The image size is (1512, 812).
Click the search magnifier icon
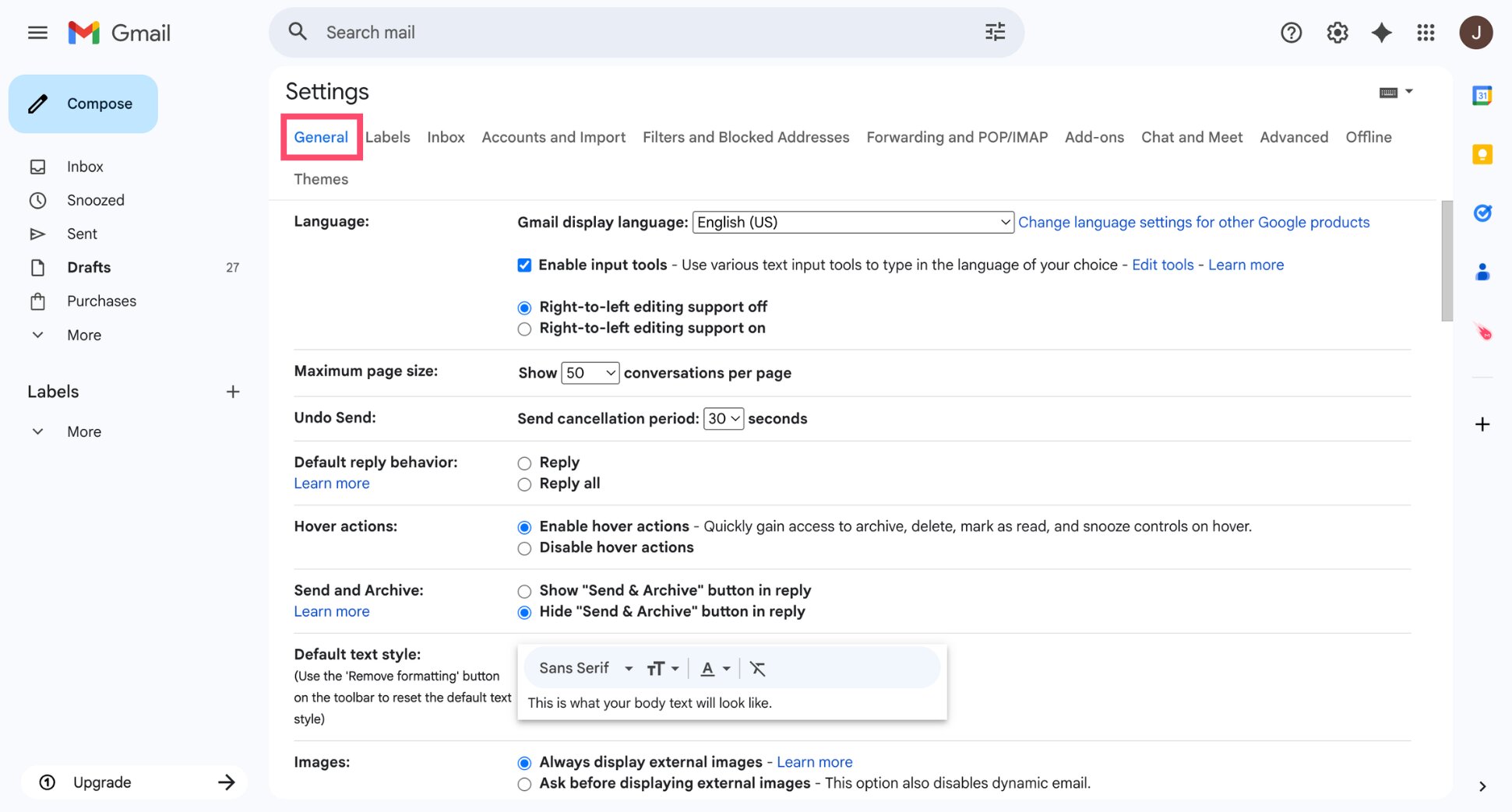(298, 32)
